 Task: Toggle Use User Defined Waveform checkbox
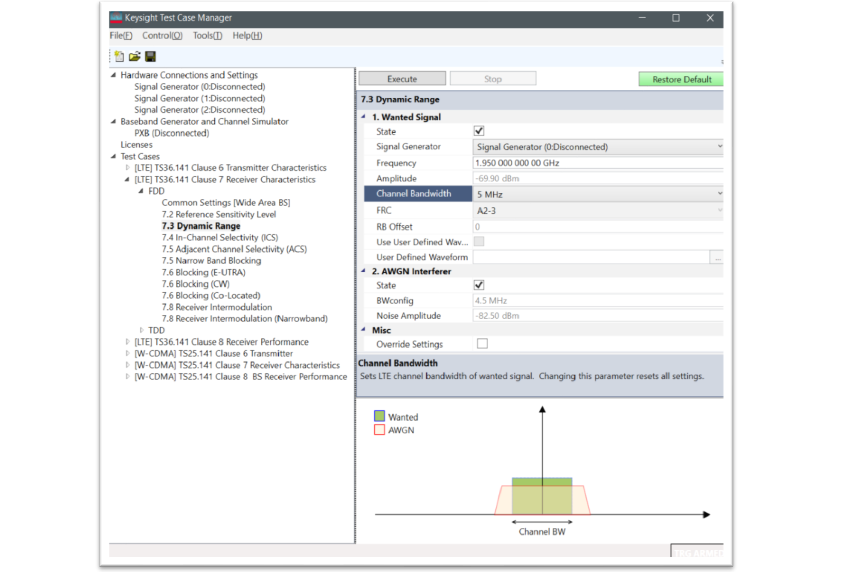(x=479, y=241)
